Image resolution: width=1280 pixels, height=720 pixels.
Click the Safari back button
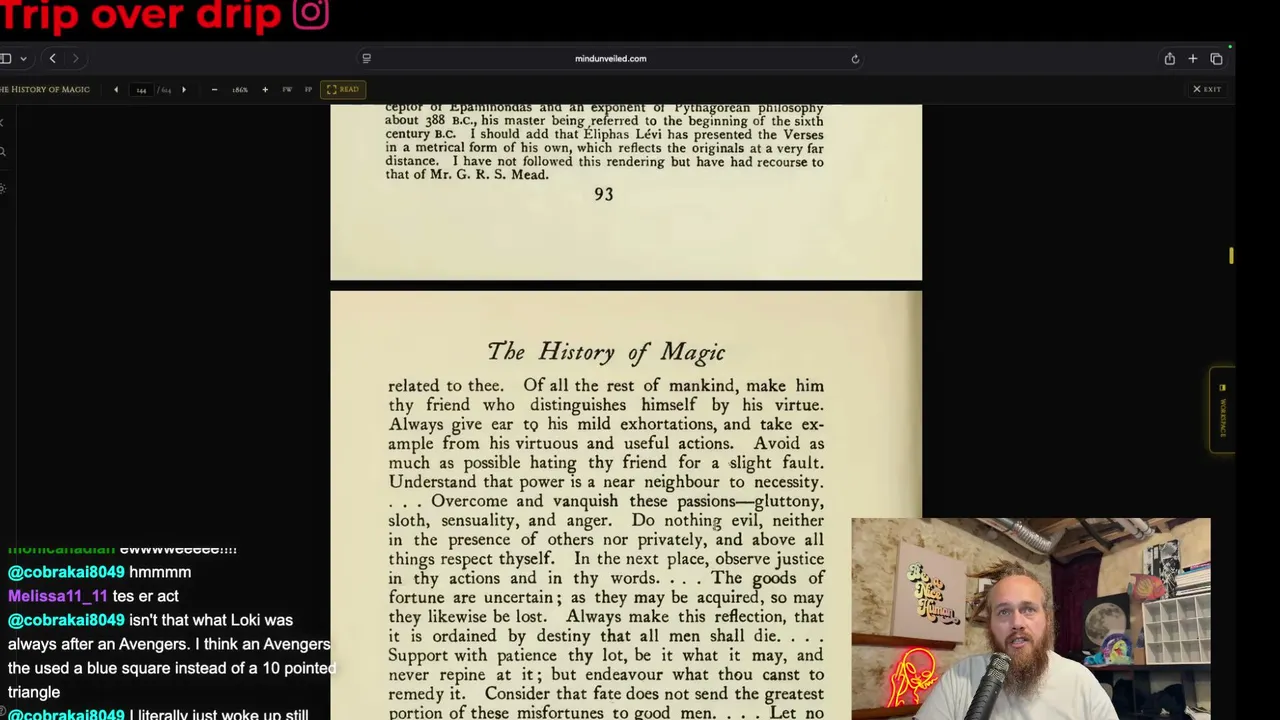53,59
